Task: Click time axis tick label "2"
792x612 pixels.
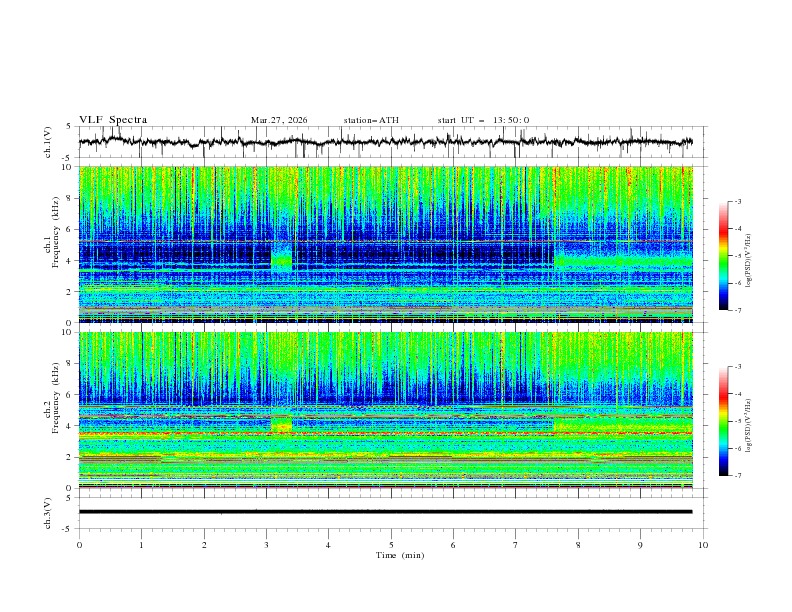Action: point(204,545)
